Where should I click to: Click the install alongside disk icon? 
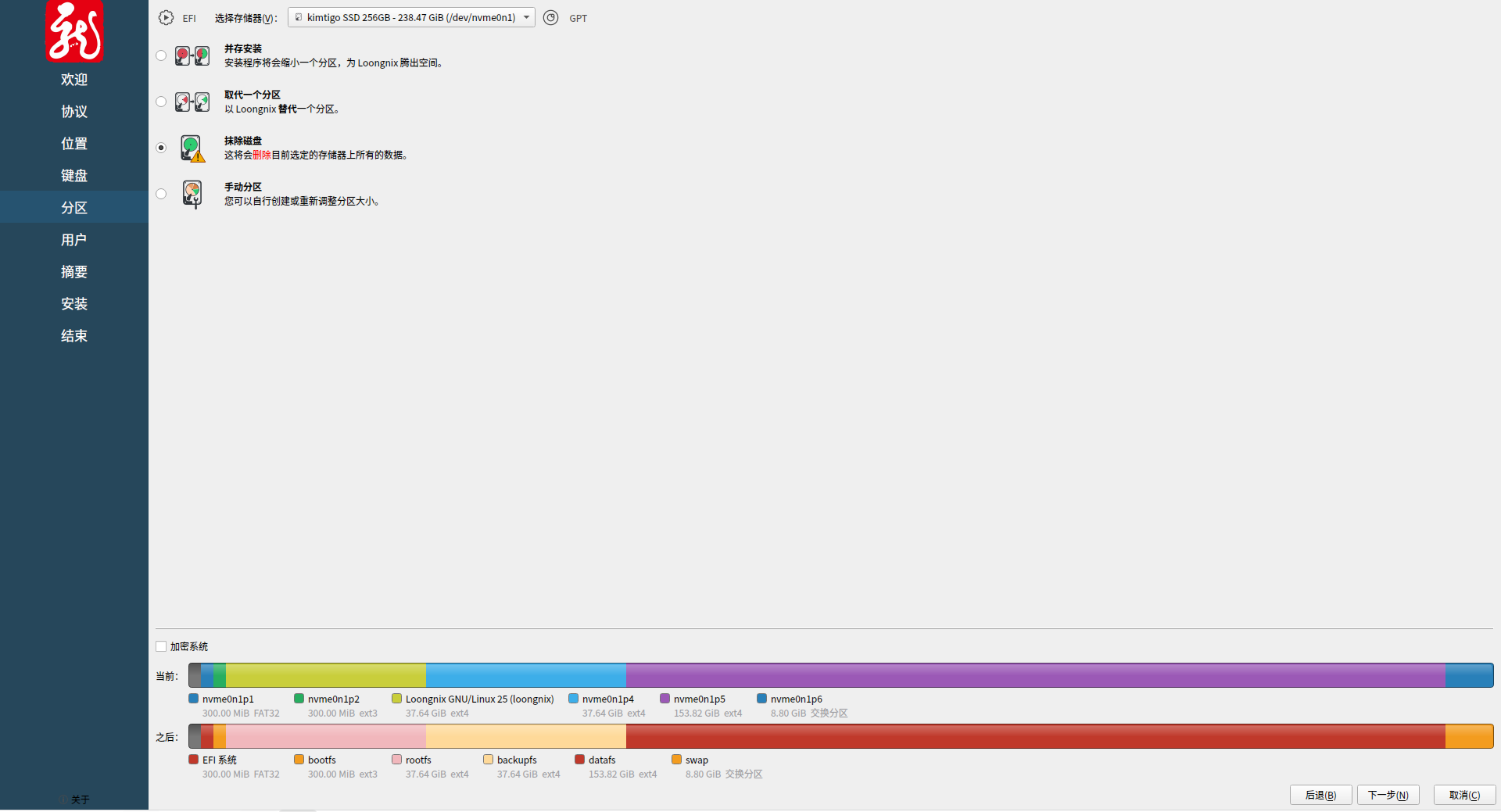coord(192,56)
